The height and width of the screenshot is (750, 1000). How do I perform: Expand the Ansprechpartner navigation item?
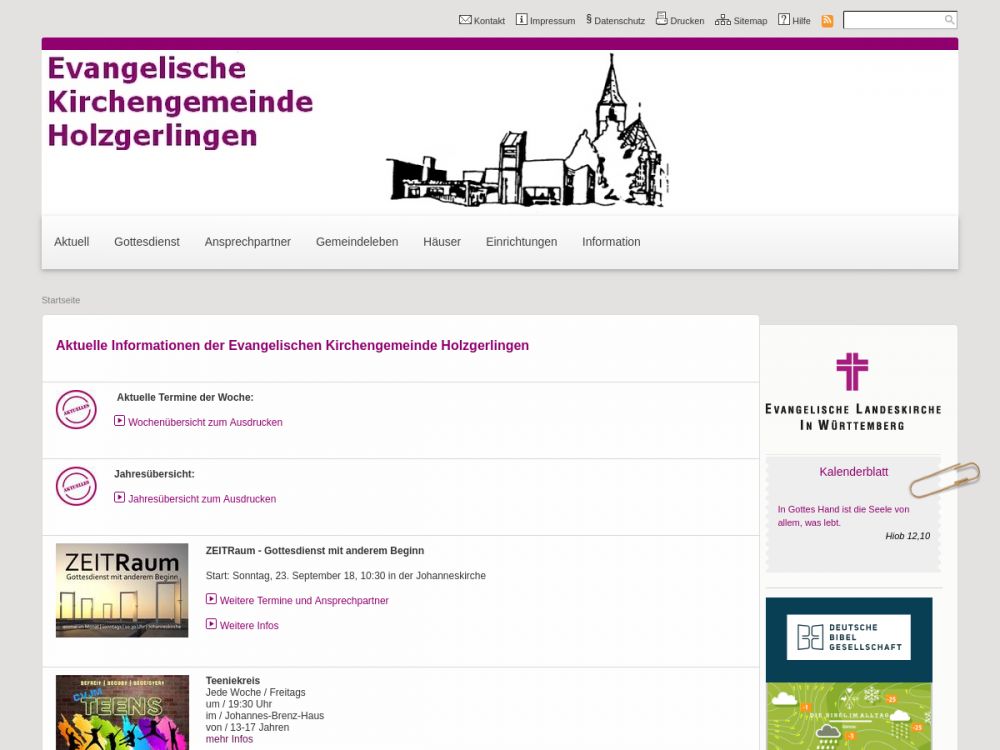[x=247, y=242]
